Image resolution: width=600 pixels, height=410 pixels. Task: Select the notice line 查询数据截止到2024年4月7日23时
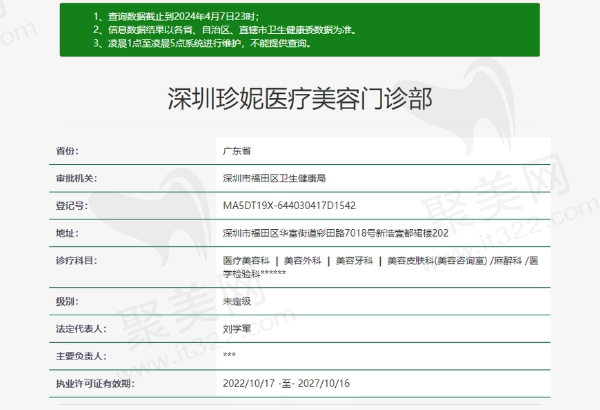point(176,16)
